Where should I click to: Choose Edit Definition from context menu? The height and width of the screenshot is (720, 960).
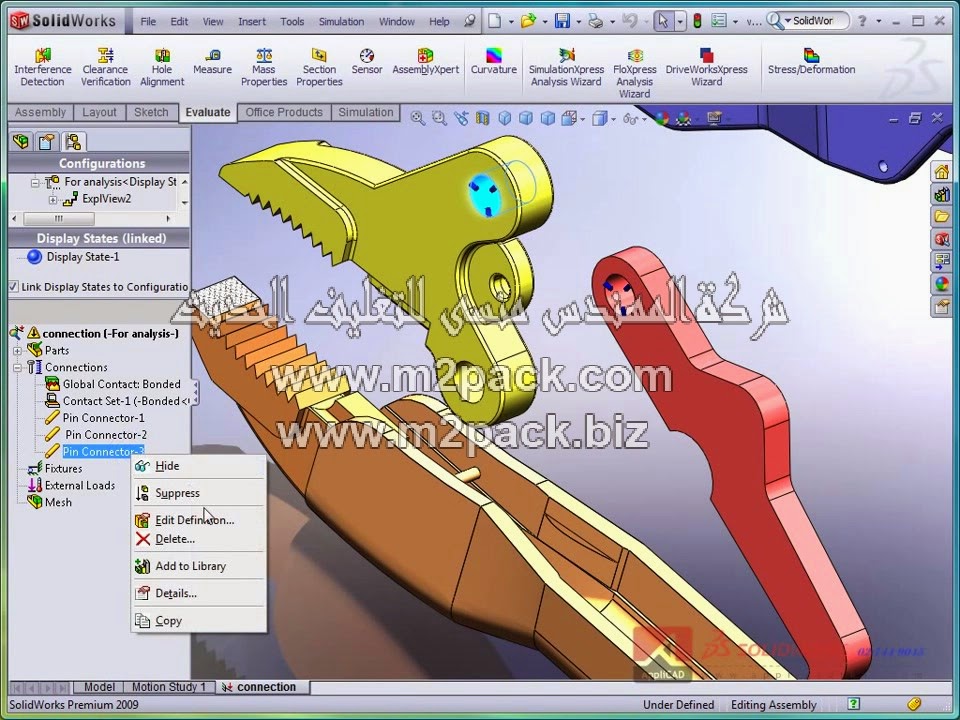point(199,520)
